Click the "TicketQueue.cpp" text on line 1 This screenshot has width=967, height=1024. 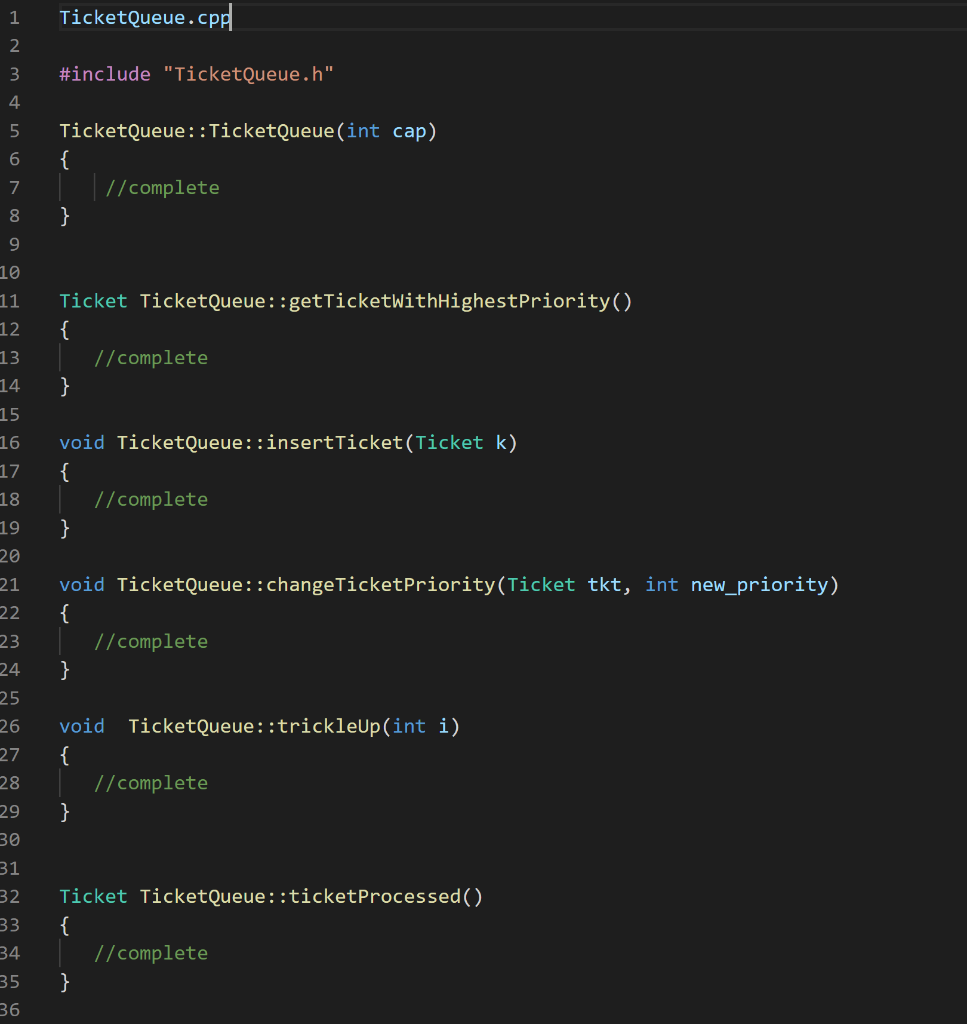[x=145, y=18]
